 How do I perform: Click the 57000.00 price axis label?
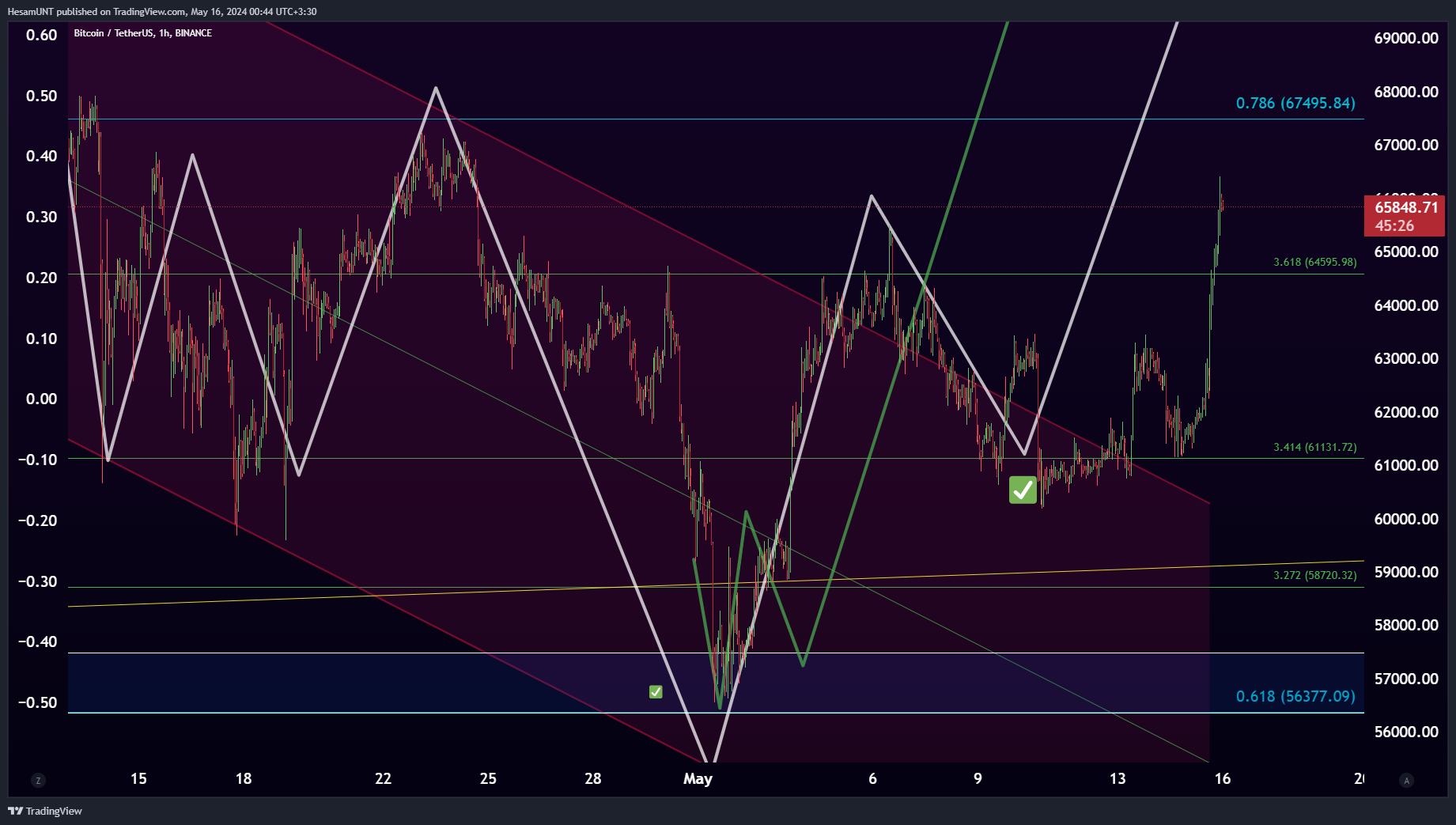click(1406, 679)
